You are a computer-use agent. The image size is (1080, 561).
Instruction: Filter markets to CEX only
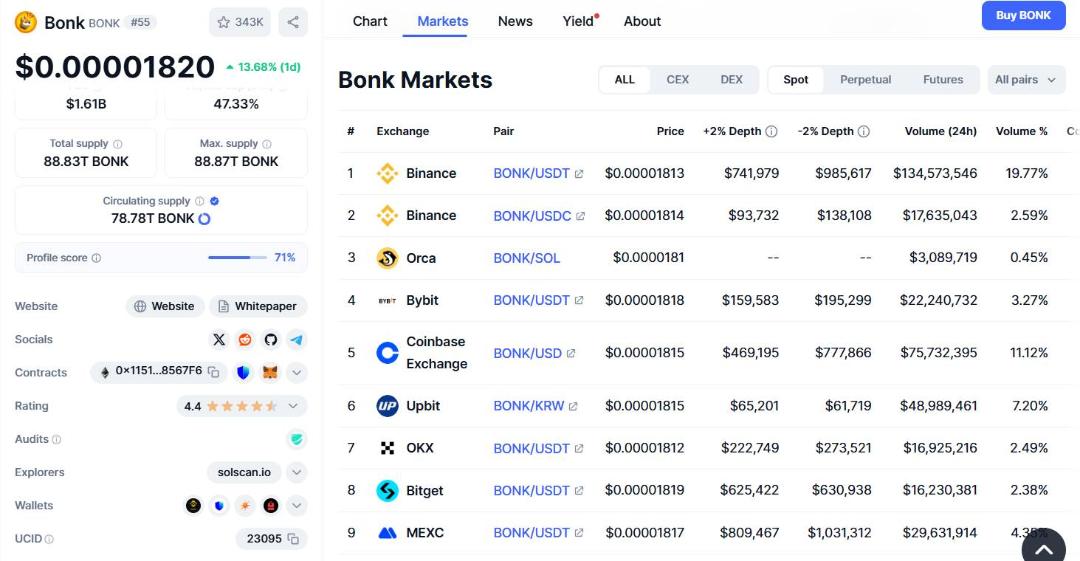(677, 79)
